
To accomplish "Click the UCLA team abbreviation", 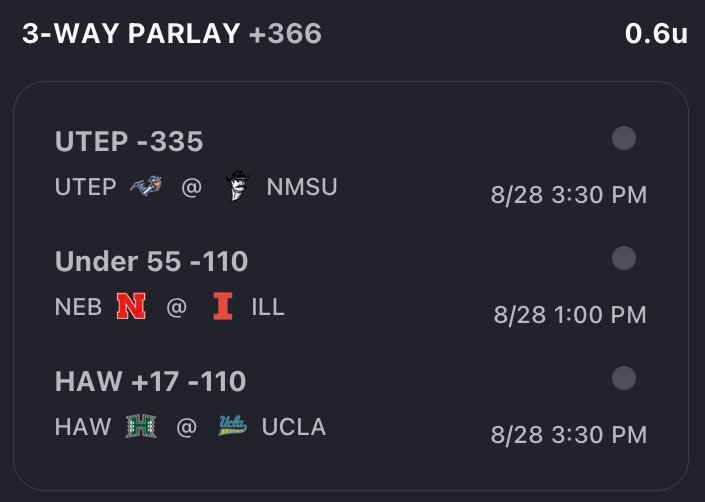I will 294,426.
